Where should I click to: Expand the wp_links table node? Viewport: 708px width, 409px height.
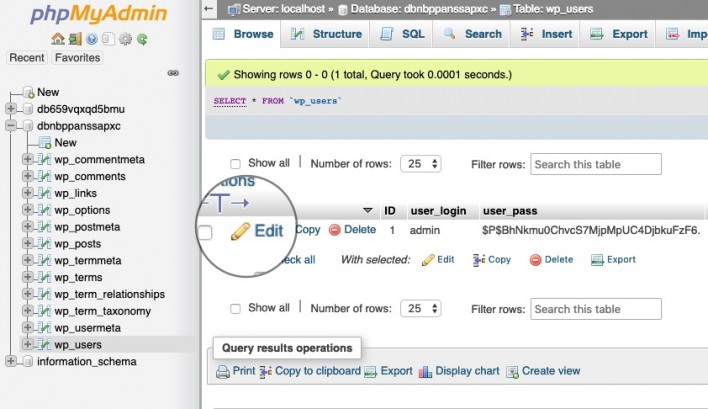(28, 193)
